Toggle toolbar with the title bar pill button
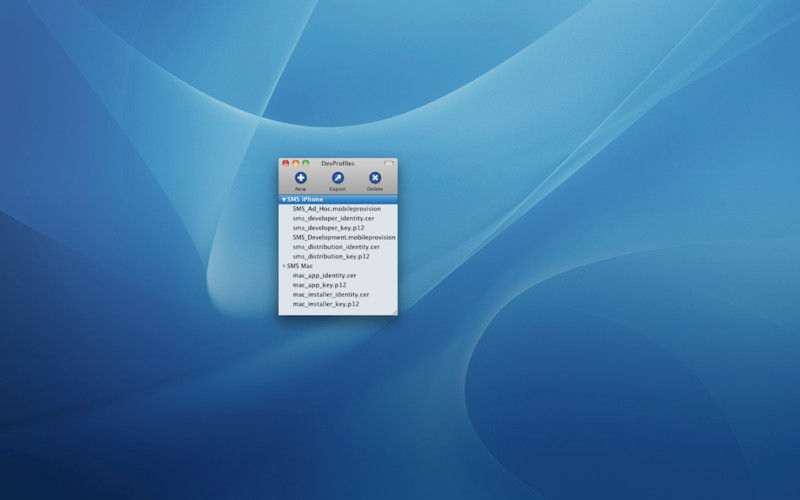This screenshot has height=500, width=800. click(x=389, y=163)
